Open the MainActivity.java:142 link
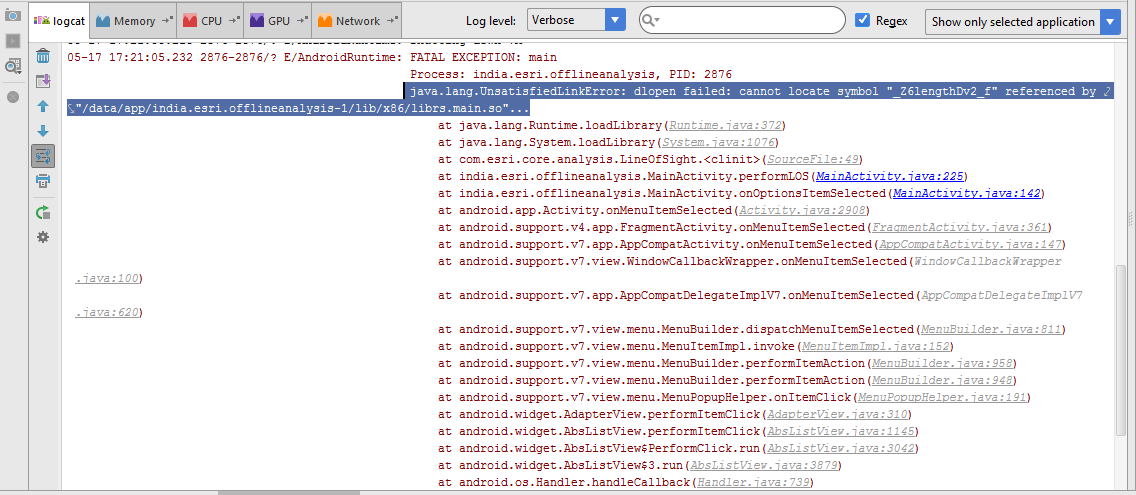The width and height of the screenshot is (1136, 495). coord(966,194)
